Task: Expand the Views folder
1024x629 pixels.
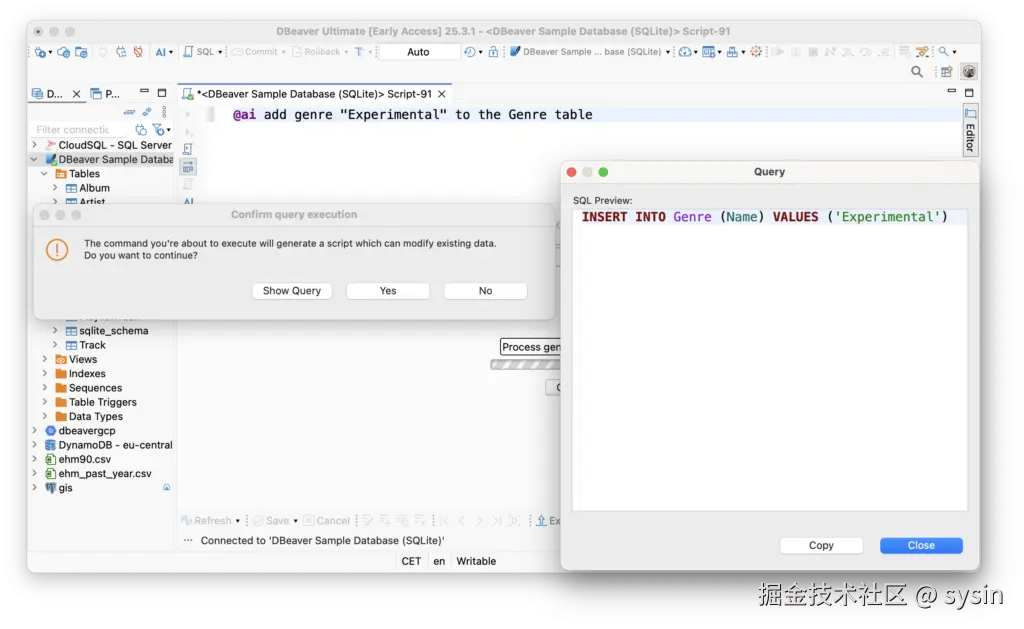Action: click(44, 359)
